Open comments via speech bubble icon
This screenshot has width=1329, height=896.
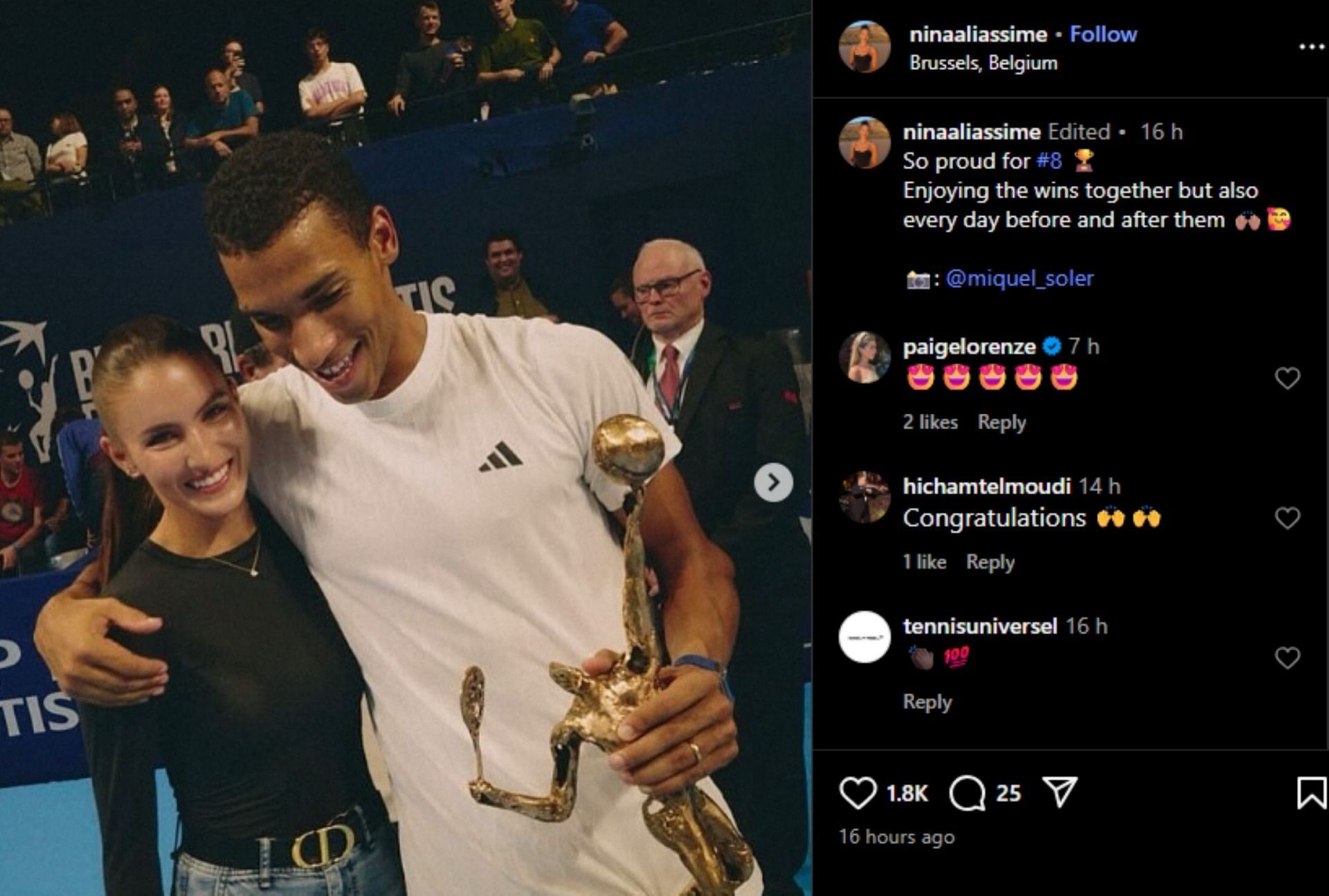967,793
